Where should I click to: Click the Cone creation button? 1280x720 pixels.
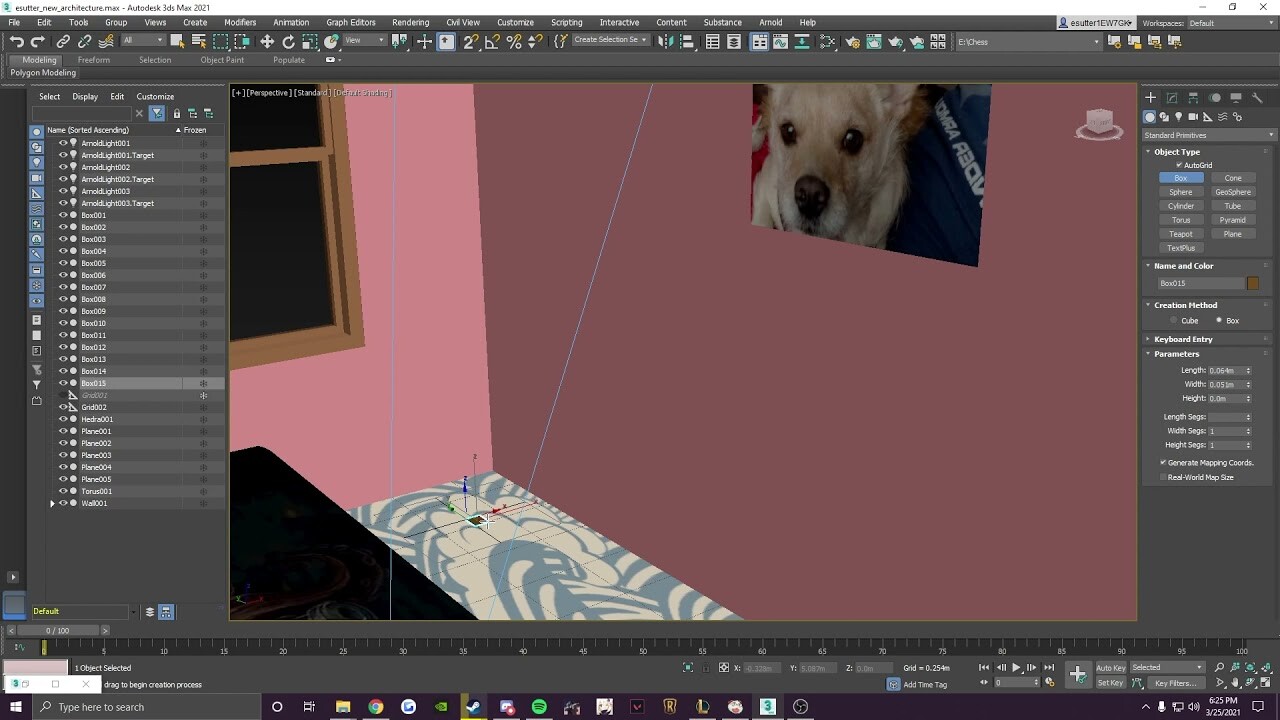(1233, 178)
